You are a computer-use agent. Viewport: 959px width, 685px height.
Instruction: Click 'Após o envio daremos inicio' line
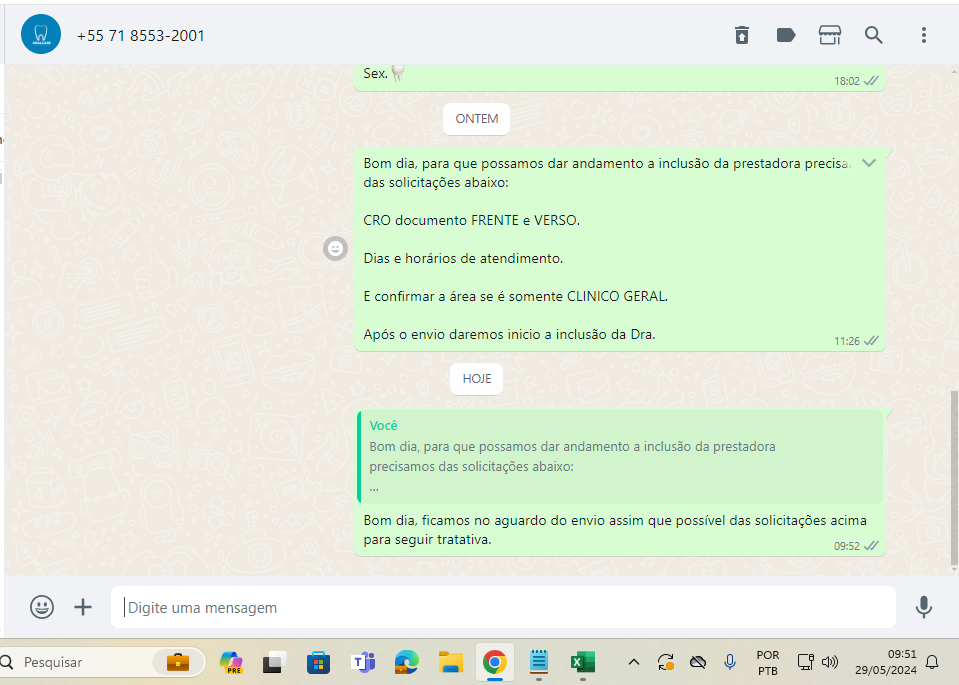click(x=509, y=335)
